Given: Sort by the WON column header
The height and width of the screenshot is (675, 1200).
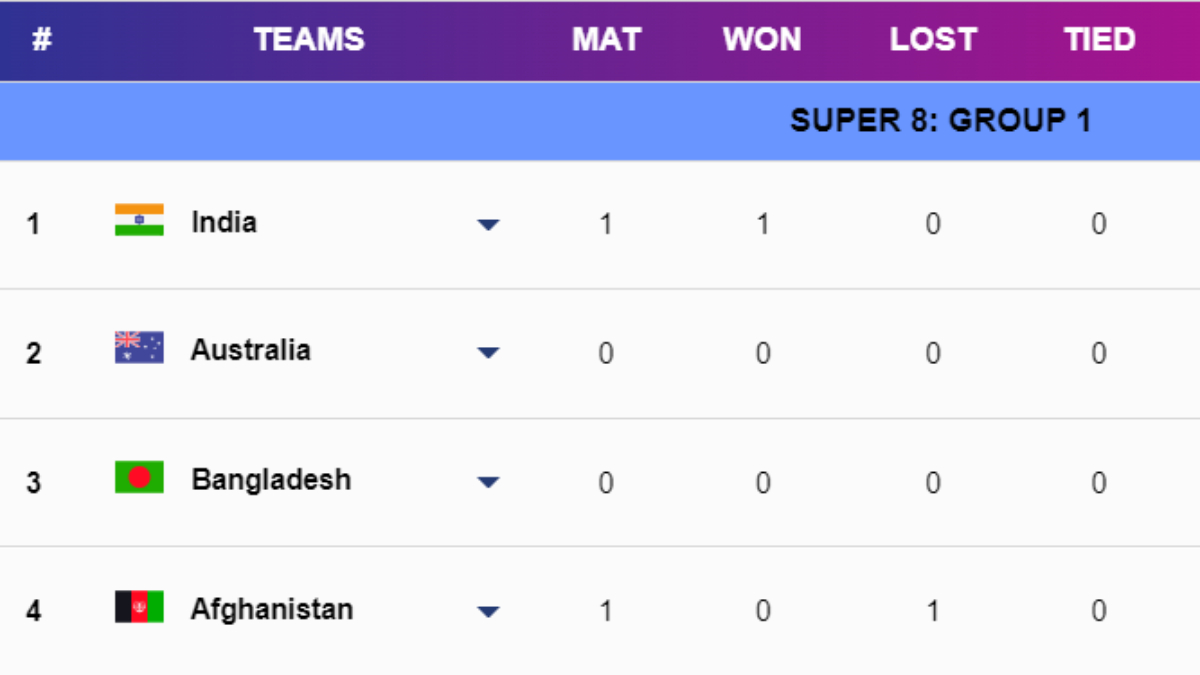Looking at the screenshot, I should coord(762,40).
